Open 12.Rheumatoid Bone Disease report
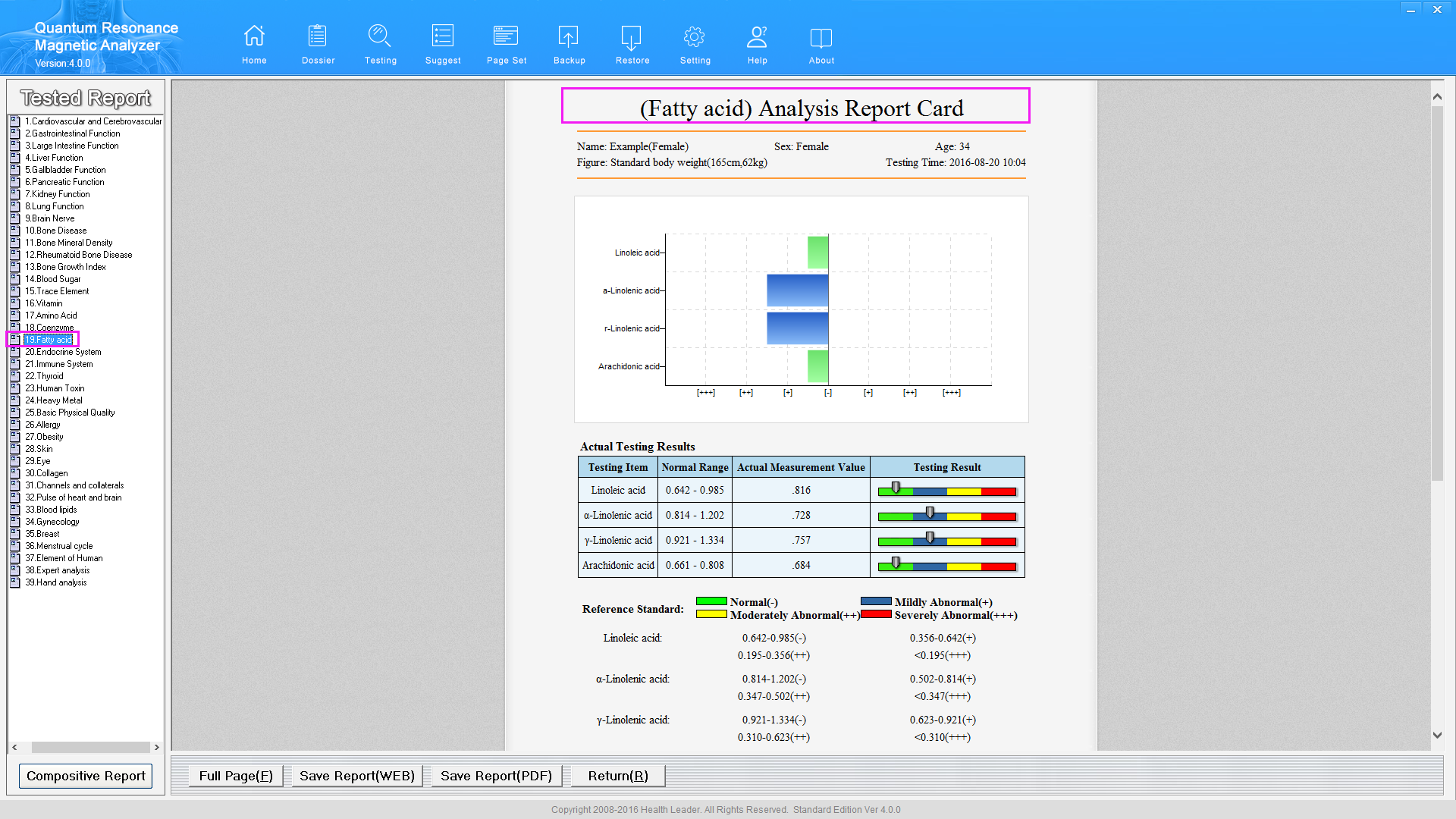Image resolution: width=1456 pixels, height=819 pixels. pos(78,255)
